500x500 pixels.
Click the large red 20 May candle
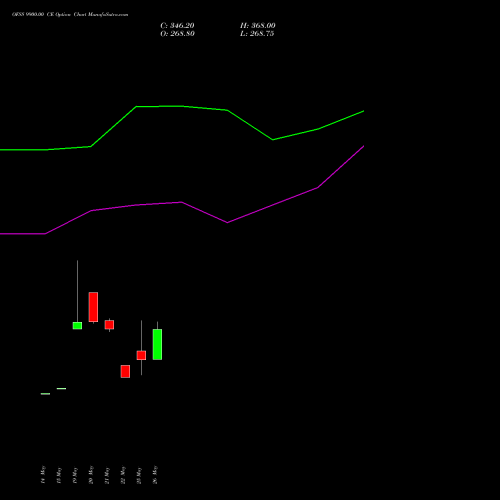93,307
